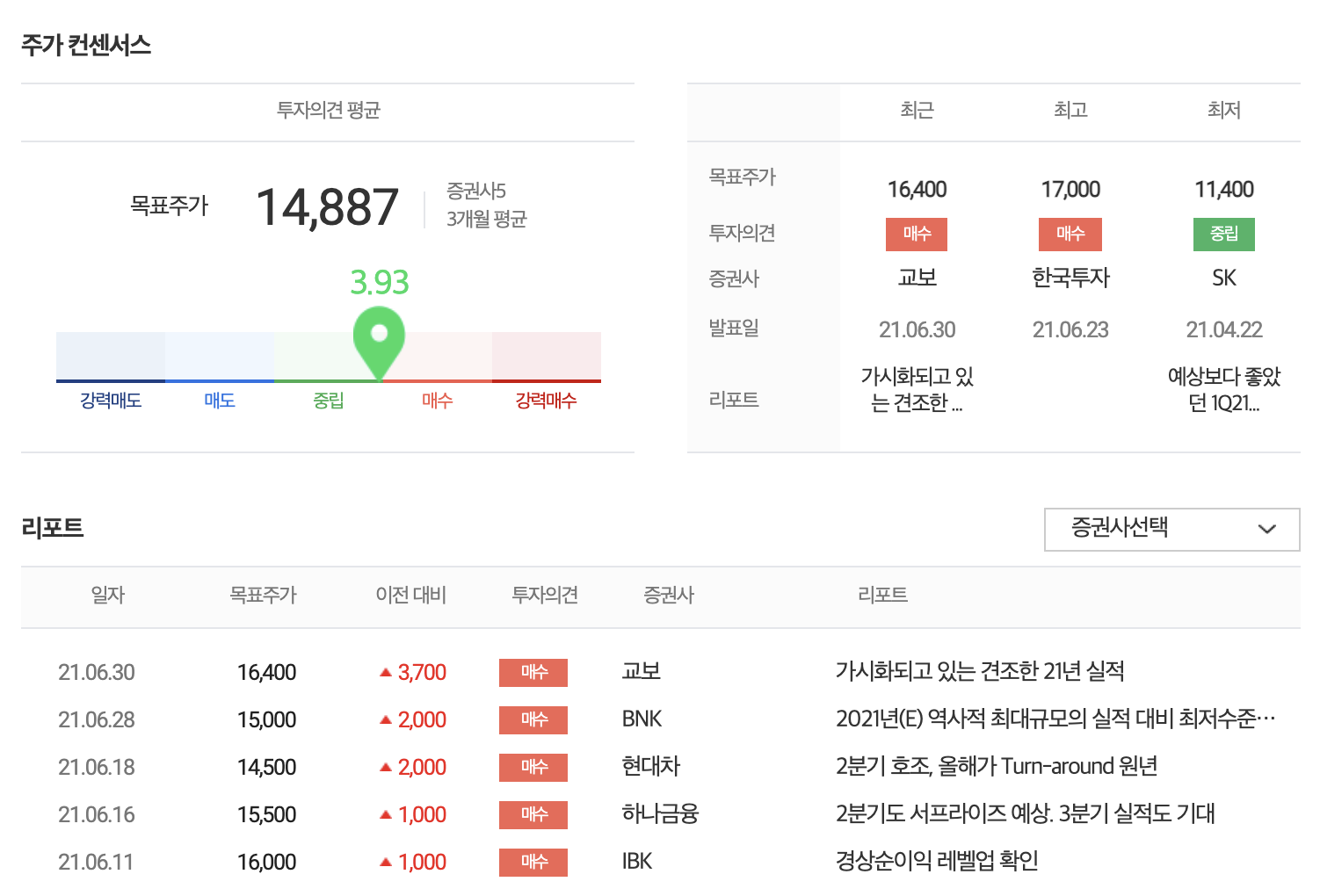
Task: Click the 투자의견 column header in report list
Action: pos(545,596)
